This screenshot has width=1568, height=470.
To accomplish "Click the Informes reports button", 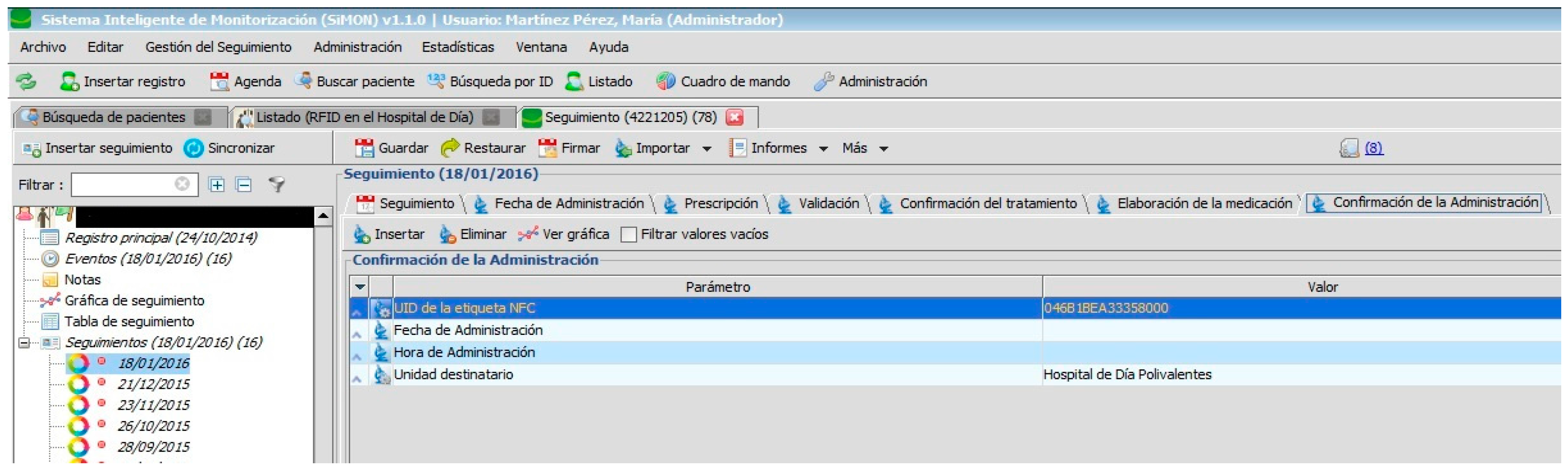I will tap(768, 149).
